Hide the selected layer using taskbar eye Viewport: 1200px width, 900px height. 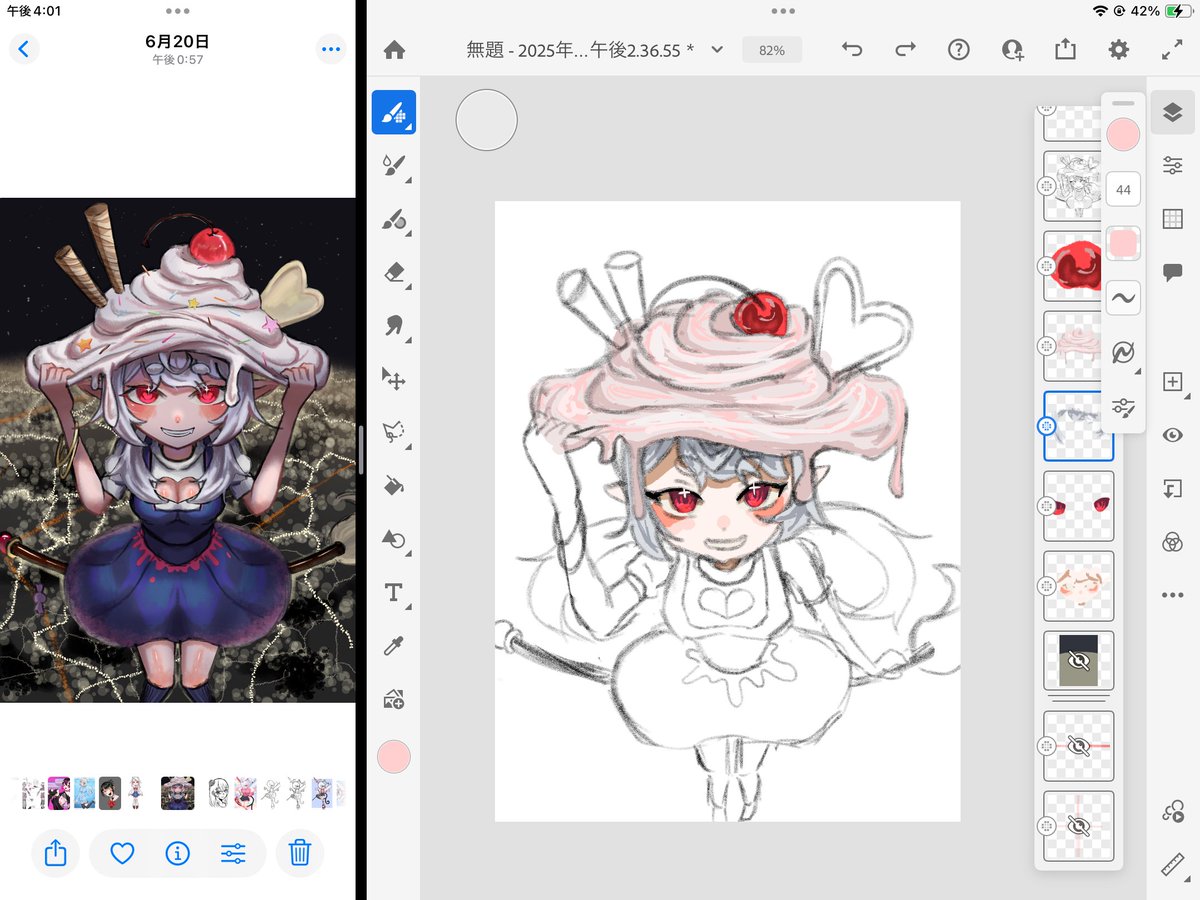click(1173, 435)
